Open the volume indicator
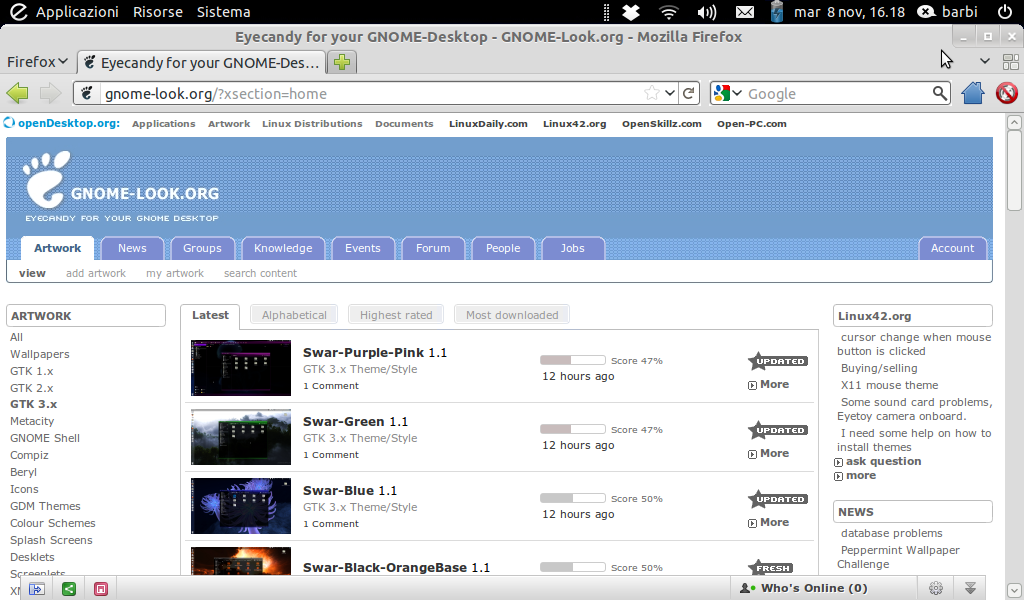Viewport: 1024px width, 600px height. pyautogui.click(x=707, y=12)
